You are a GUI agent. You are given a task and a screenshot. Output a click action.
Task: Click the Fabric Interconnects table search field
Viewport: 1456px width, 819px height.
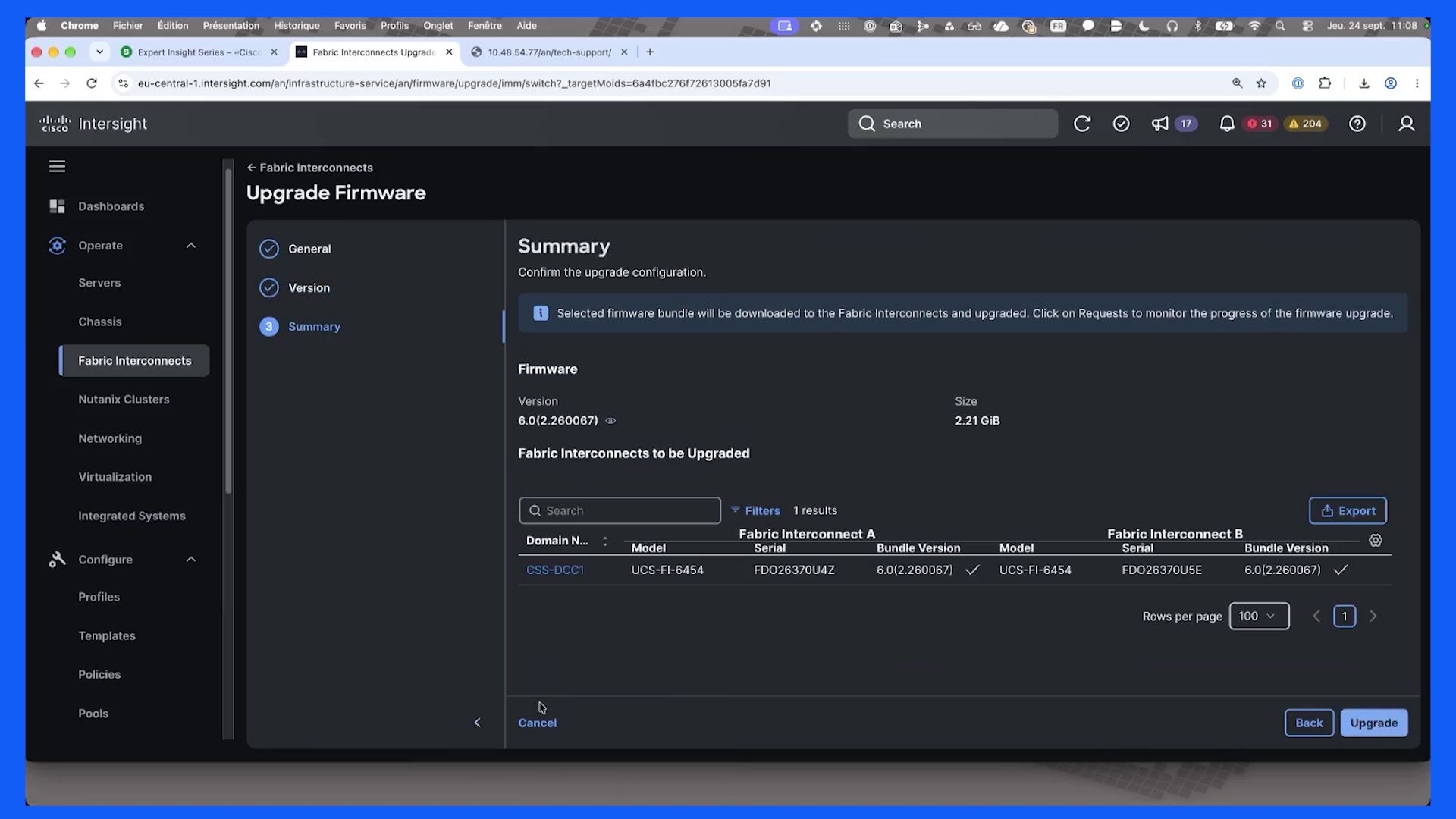(x=620, y=510)
